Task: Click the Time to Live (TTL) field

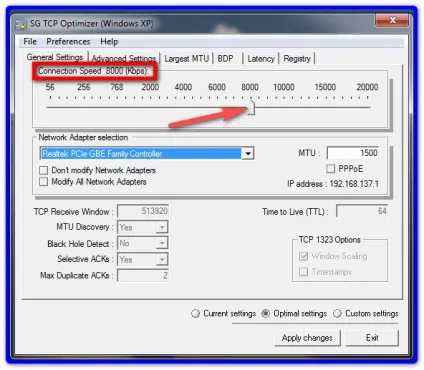Action: (x=362, y=211)
